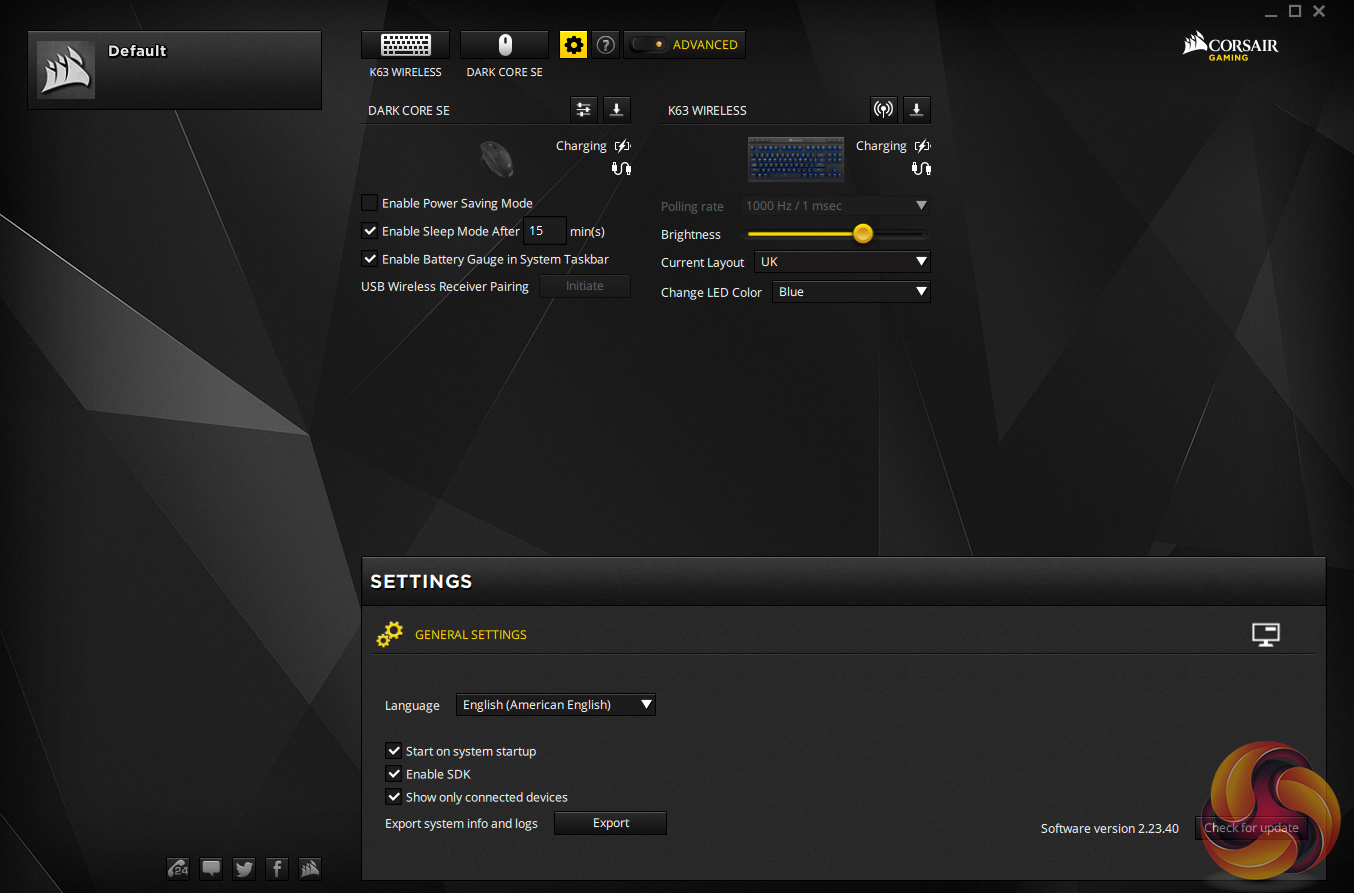Screen dimensions: 1354x893
Task: Click the USB Wireless Receiver Pairing label
Action: 445,287
